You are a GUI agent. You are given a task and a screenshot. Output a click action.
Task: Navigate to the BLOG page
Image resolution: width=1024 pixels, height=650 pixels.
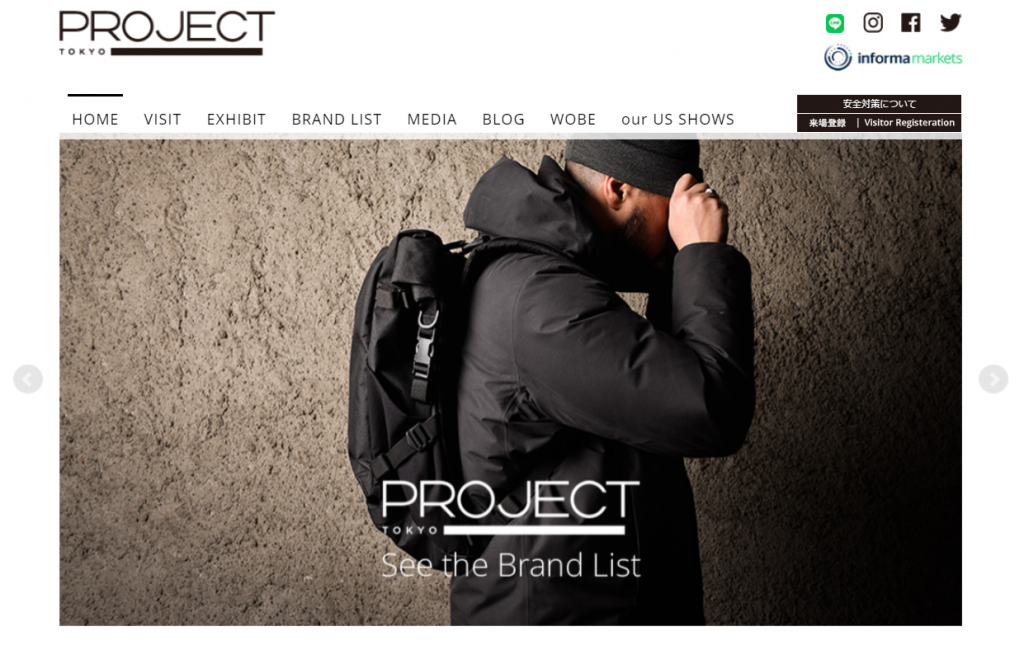[x=504, y=120]
